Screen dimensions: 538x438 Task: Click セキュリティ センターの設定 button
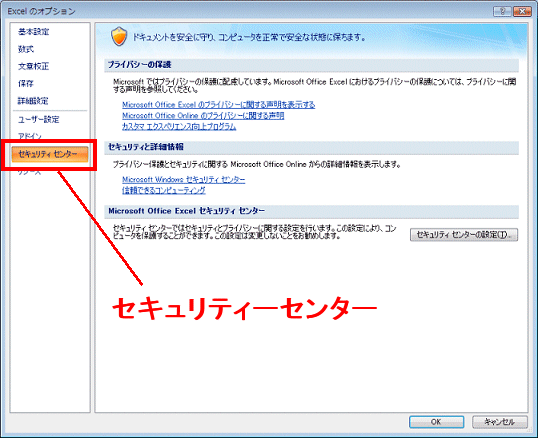click(x=464, y=235)
